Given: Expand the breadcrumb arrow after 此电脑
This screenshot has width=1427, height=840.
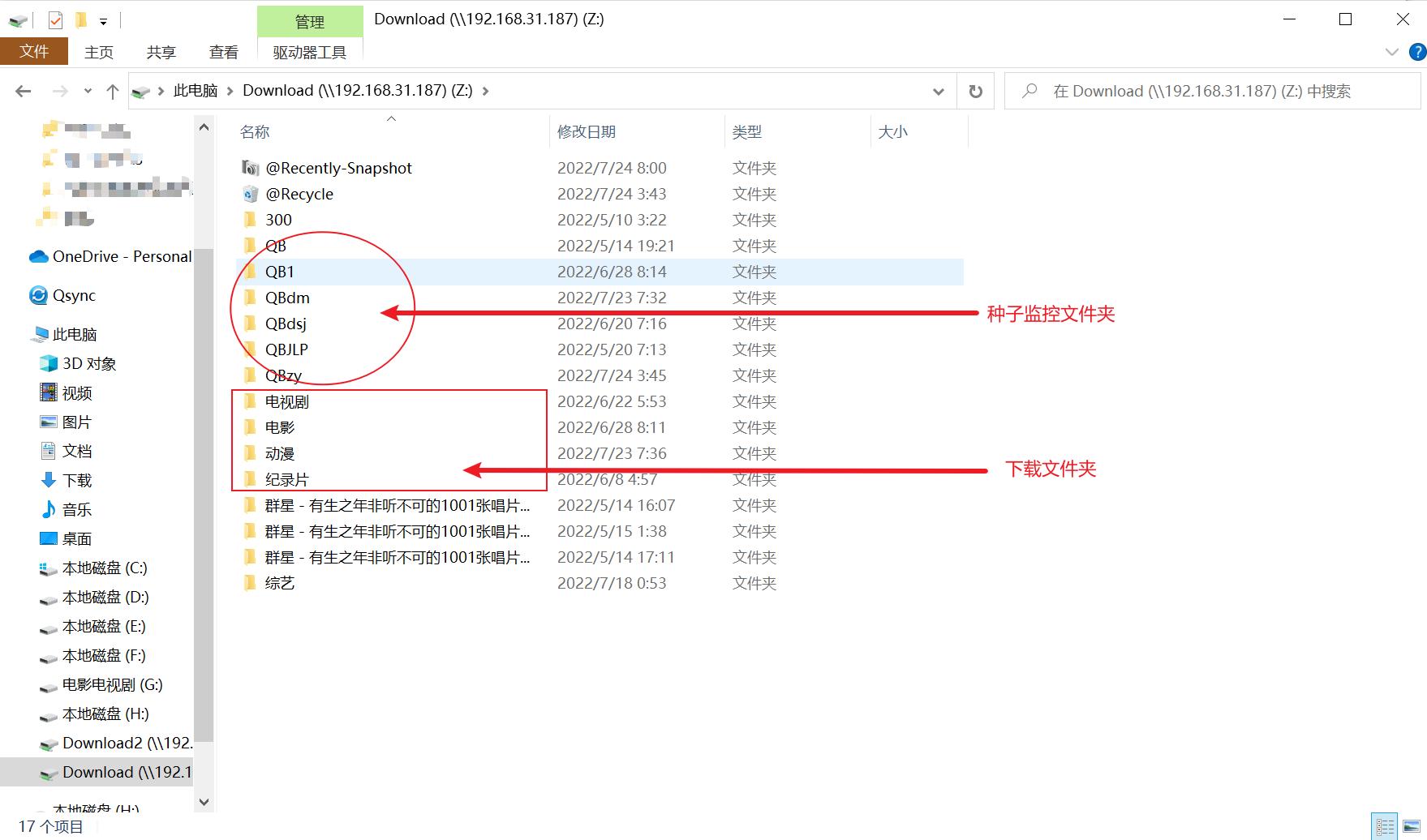Looking at the screenshot, I should pyautogui.click(x=228, y=91).
